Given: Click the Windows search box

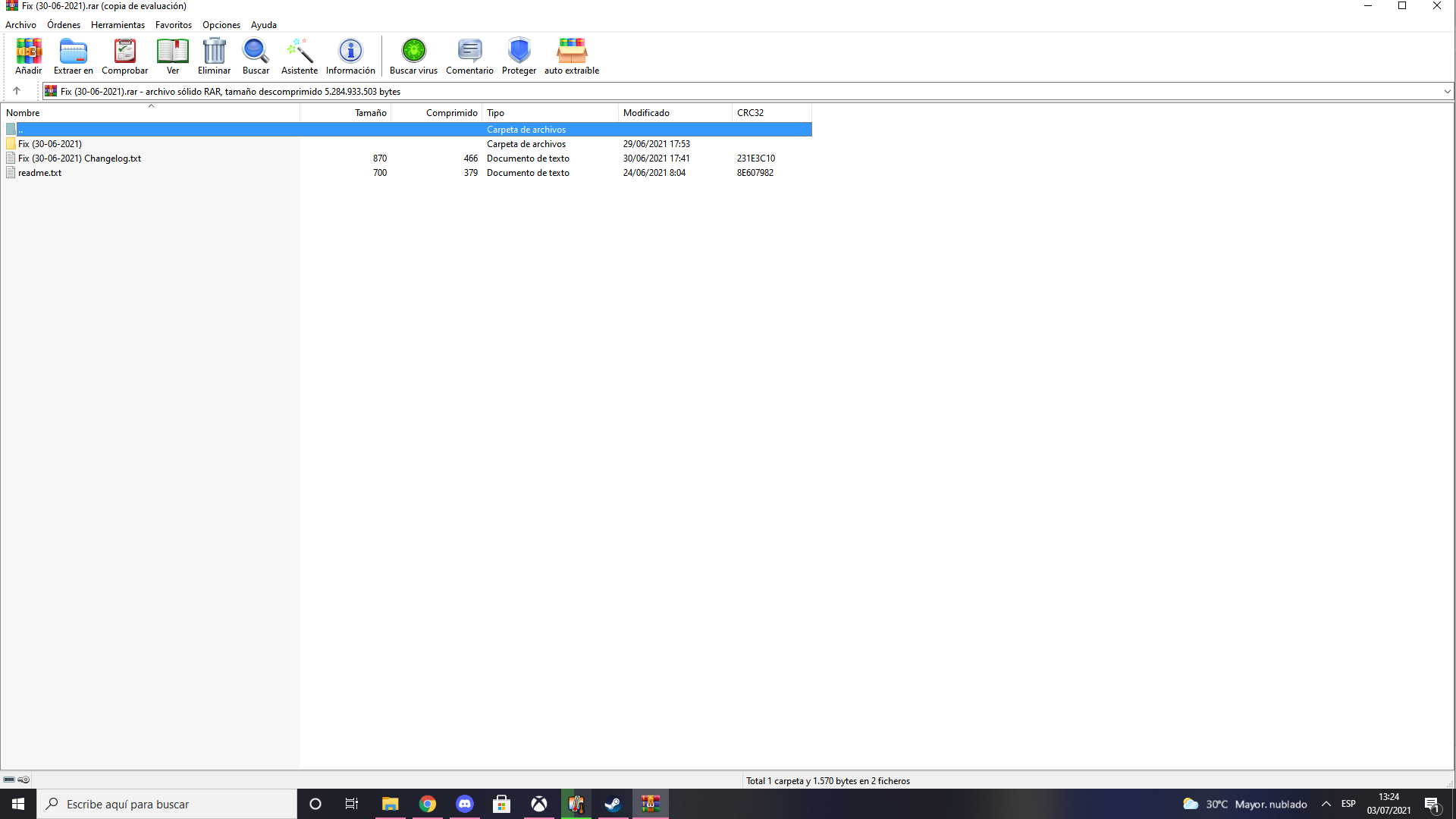Looking at the screenshot, I should 167,804.
